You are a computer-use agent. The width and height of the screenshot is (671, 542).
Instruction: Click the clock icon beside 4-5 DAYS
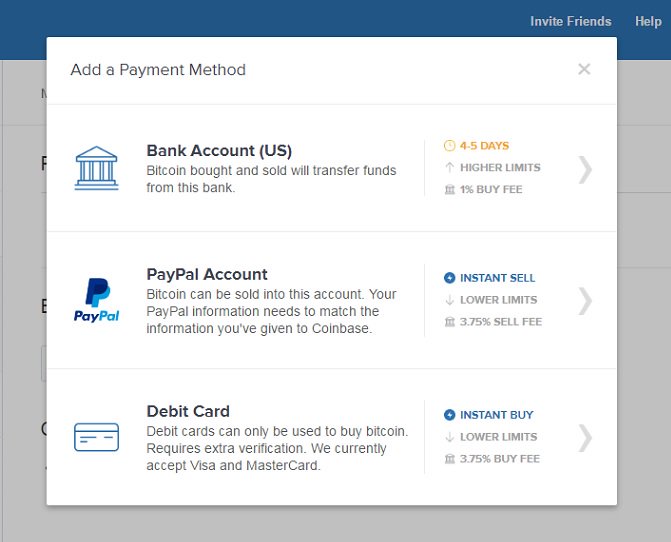click(x=449, y=146)
